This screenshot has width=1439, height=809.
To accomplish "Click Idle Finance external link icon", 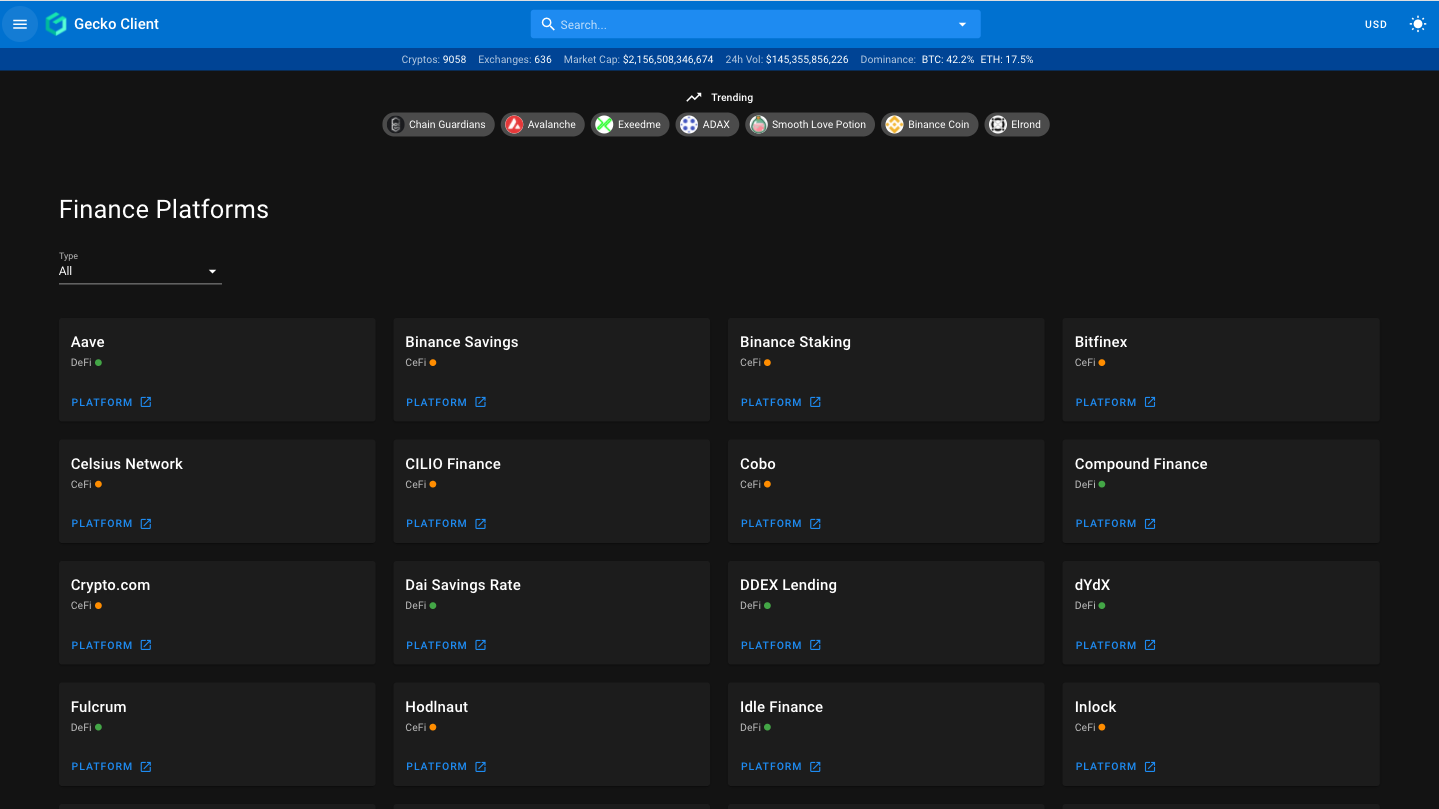I will [815, 767].
